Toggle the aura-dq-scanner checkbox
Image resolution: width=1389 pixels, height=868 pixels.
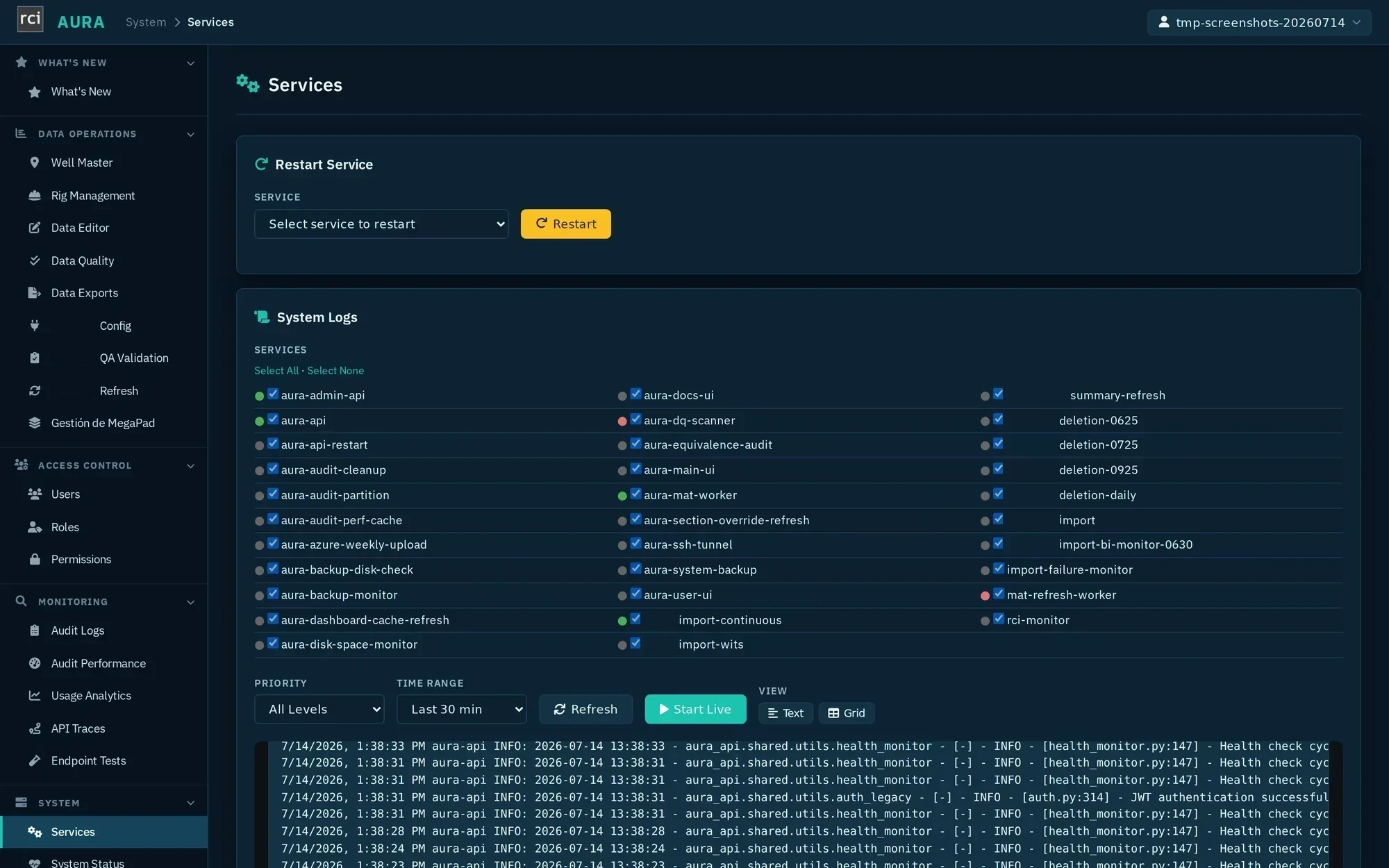click(x=635, y=419)
